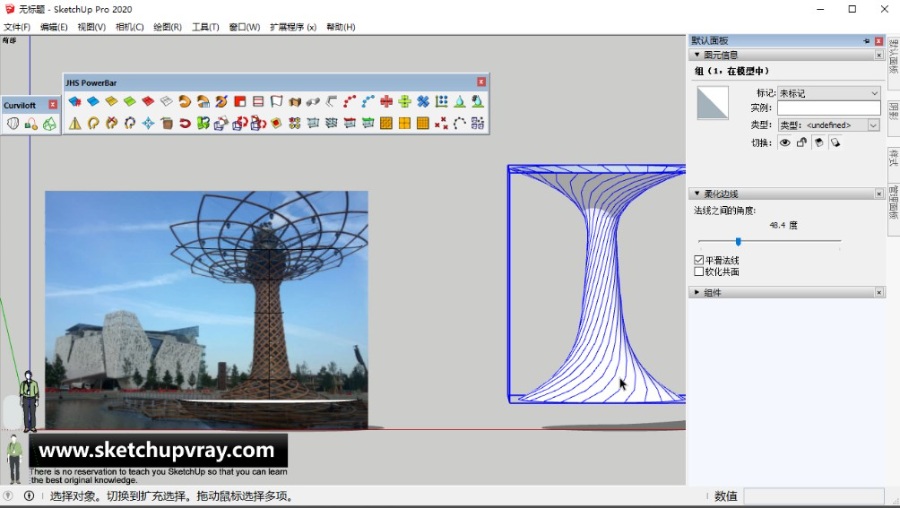Click the yellow diamond with red dot icon
Viewport: 900px width, 508px height.
[277, 123]
